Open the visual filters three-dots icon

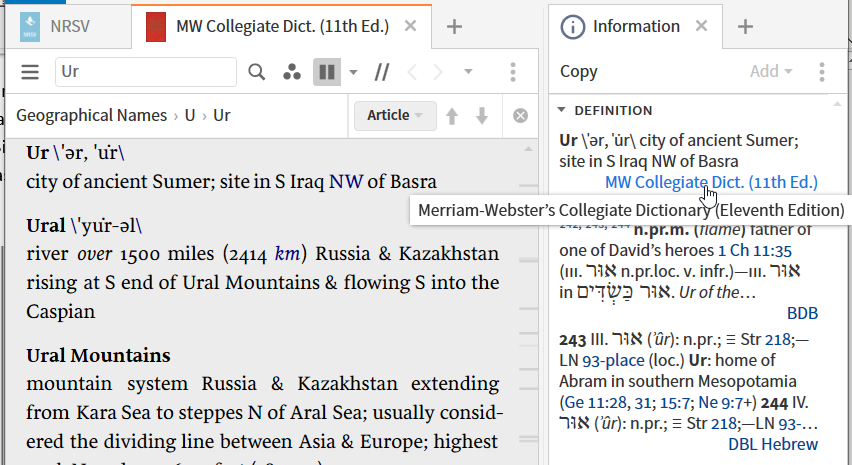pyautogui.click(x=292, y=72)
